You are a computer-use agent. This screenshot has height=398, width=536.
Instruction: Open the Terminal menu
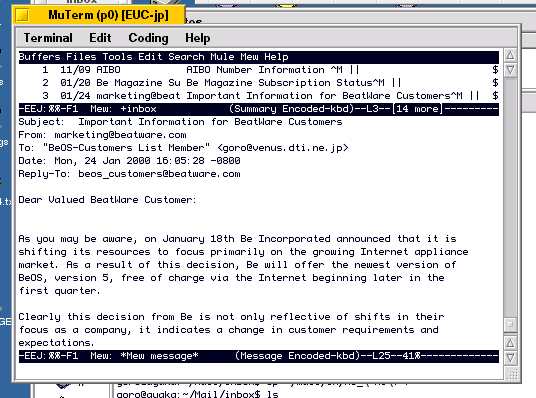click(x=48, y=38)
